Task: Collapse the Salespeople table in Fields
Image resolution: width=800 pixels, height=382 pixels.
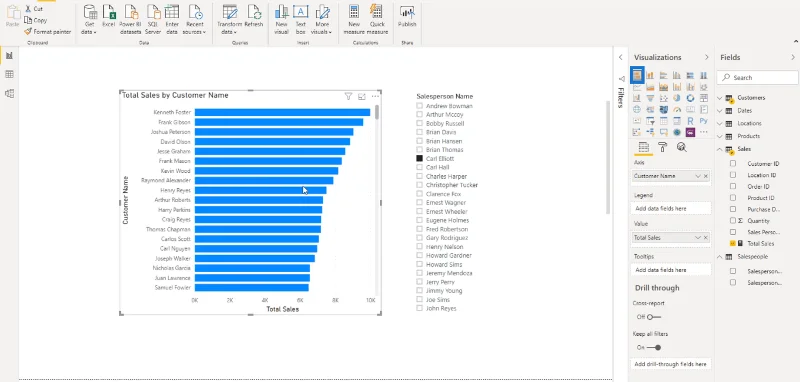Action: click(720, 257)
